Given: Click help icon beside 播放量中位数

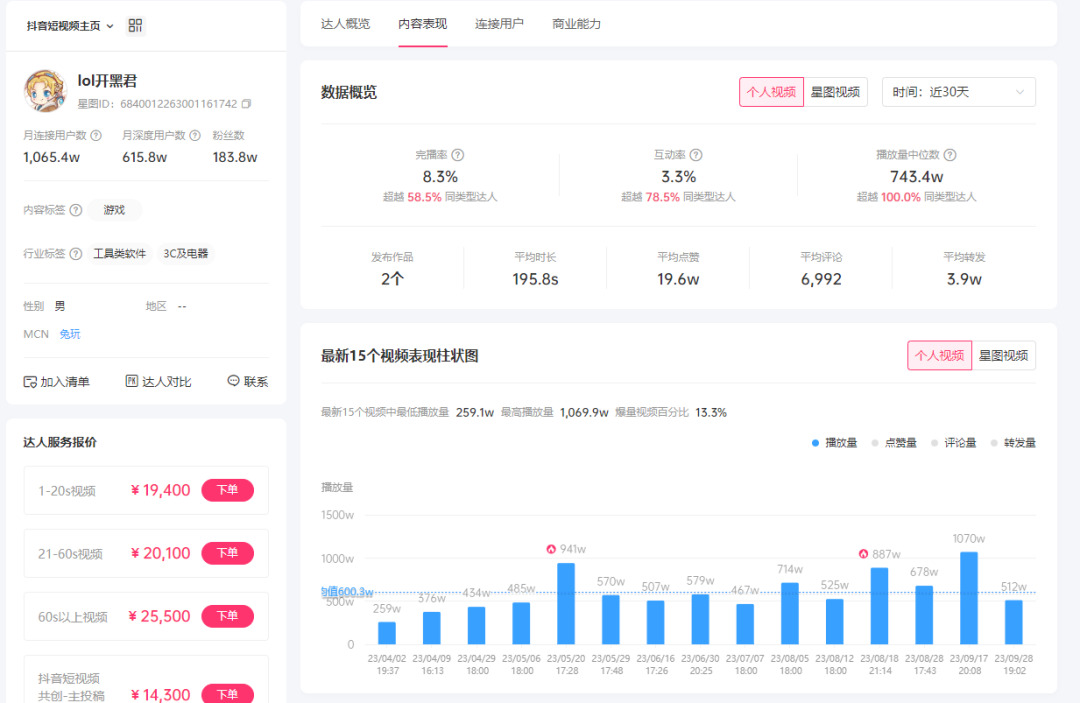Looking at the screenshot, I should tap(950, 155).
